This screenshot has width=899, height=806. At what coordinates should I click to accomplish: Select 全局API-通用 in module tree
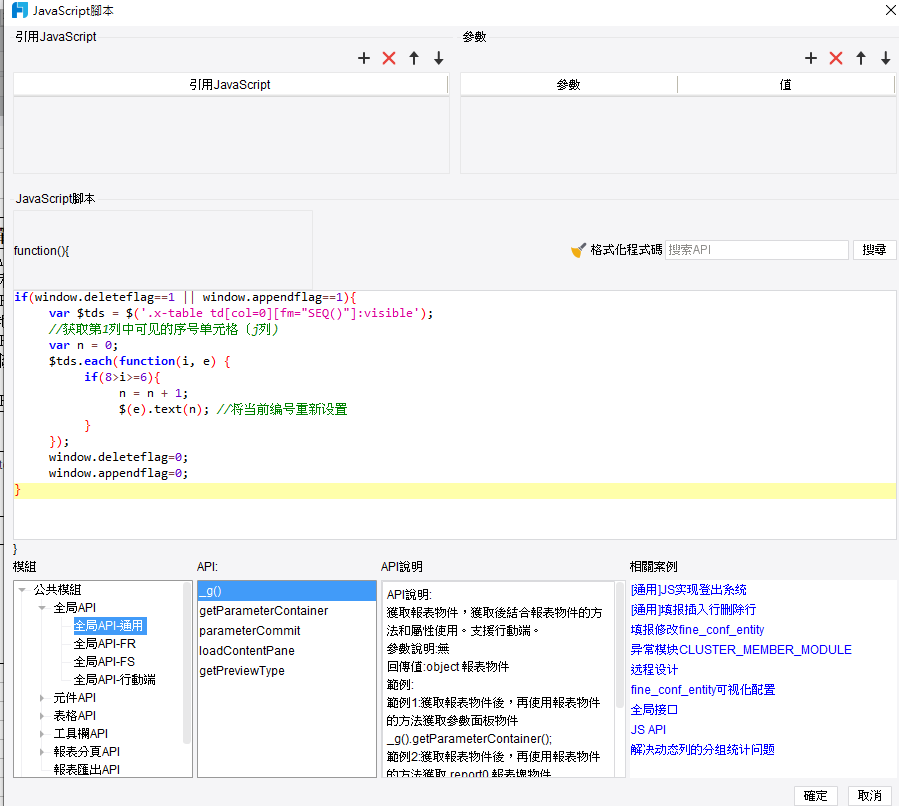coord(110,625)
